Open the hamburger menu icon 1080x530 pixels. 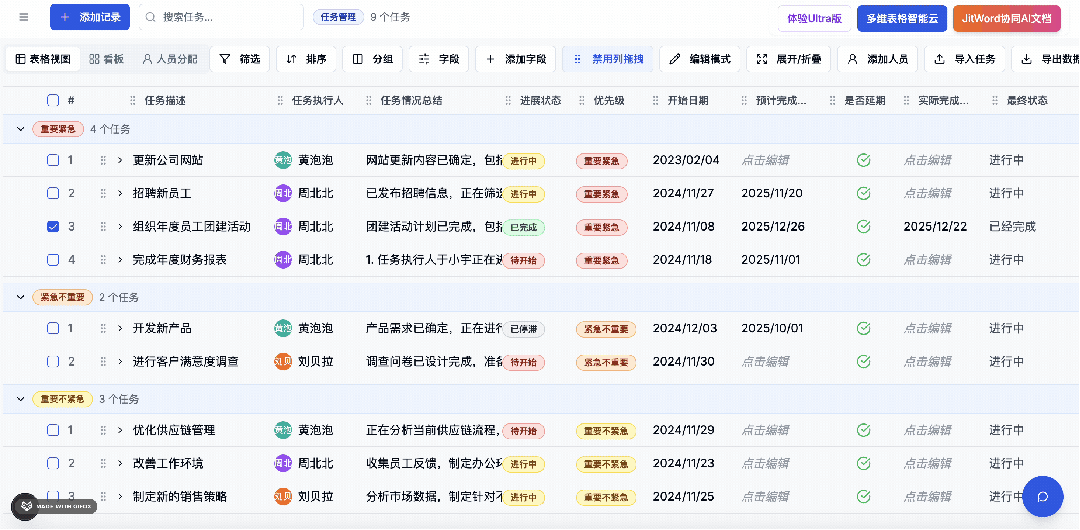[24, 17]
